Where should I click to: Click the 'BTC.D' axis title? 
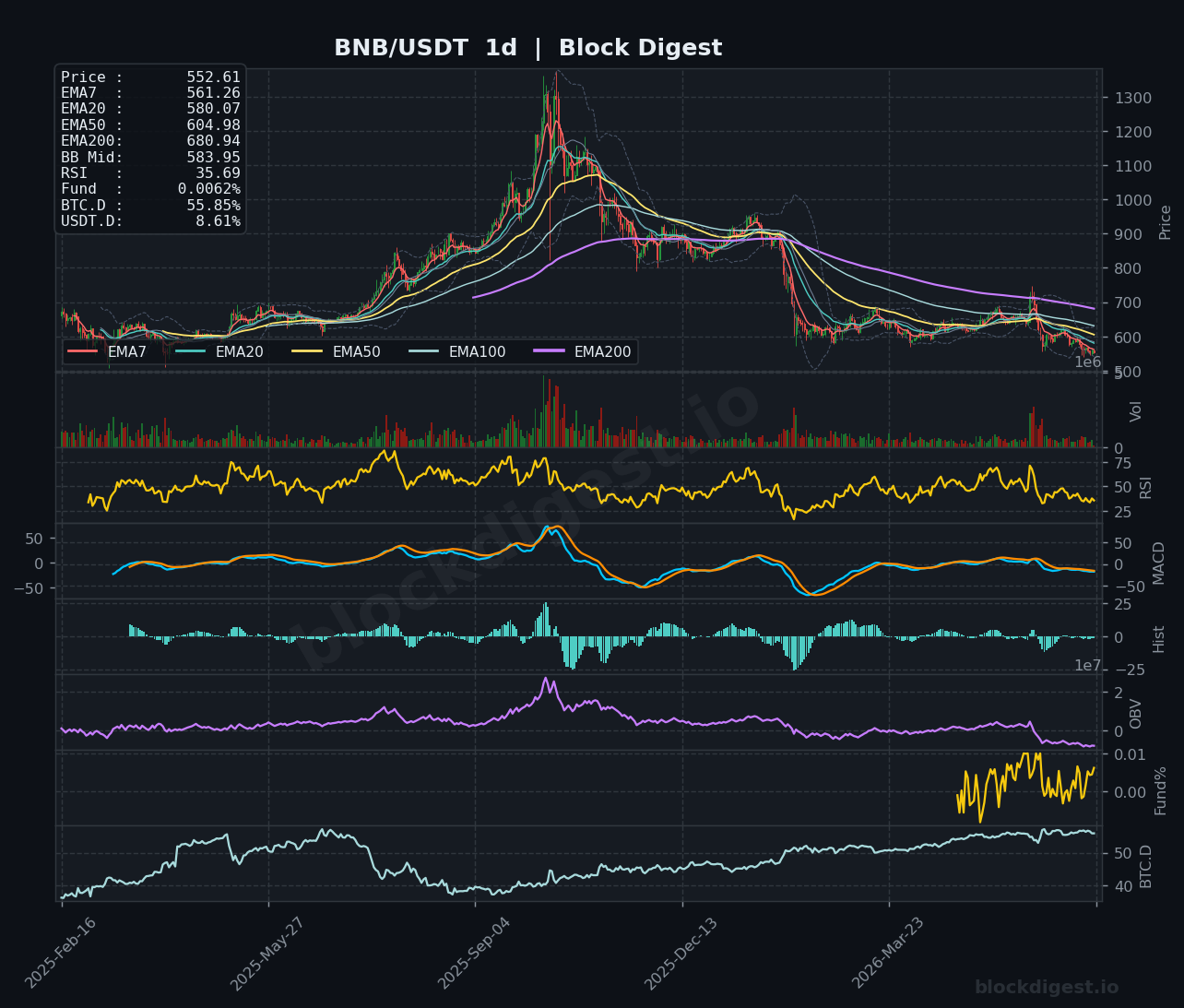pyautogui.click(x=1146, y=866)
